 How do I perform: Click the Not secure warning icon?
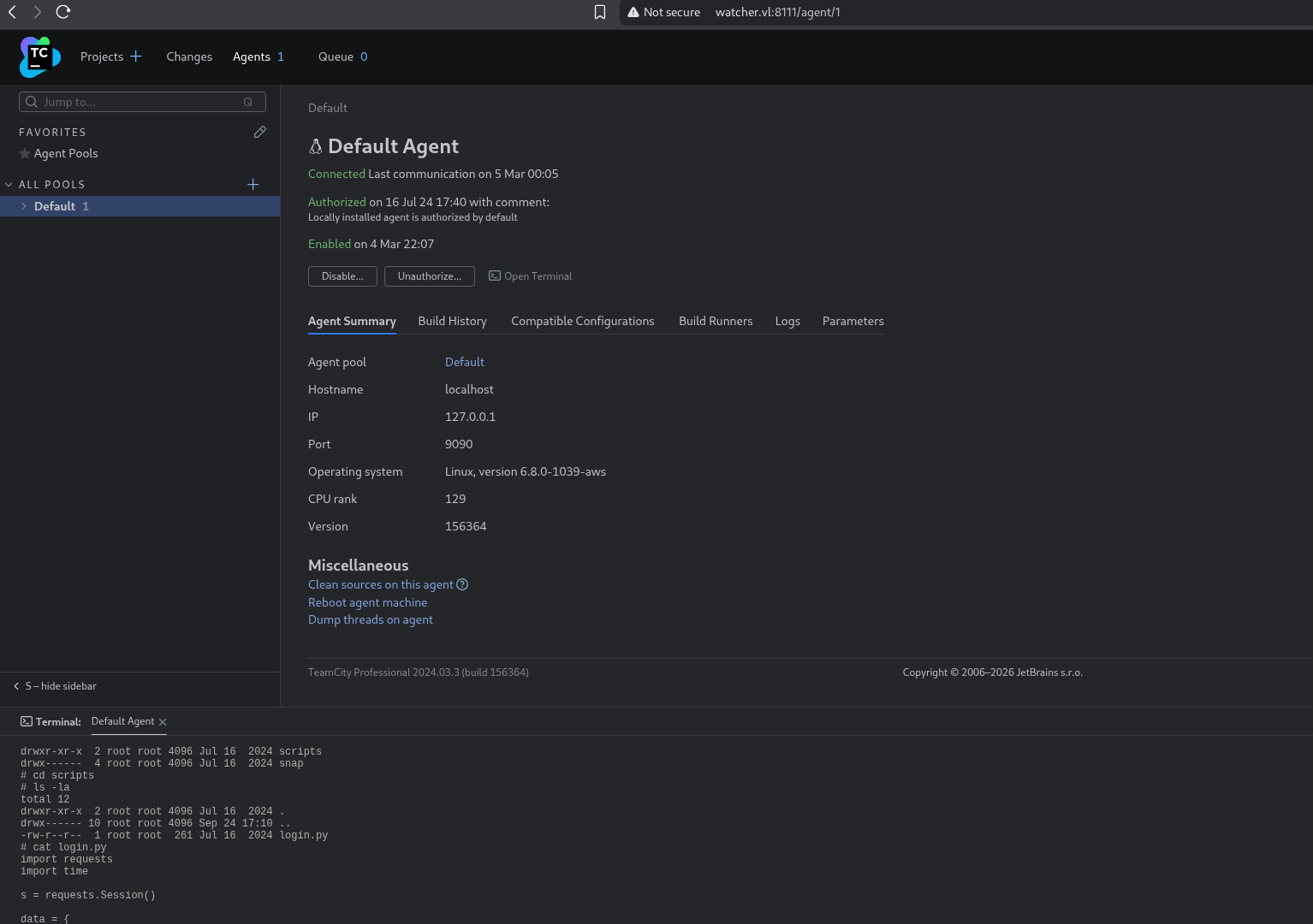tap(633, 12)
